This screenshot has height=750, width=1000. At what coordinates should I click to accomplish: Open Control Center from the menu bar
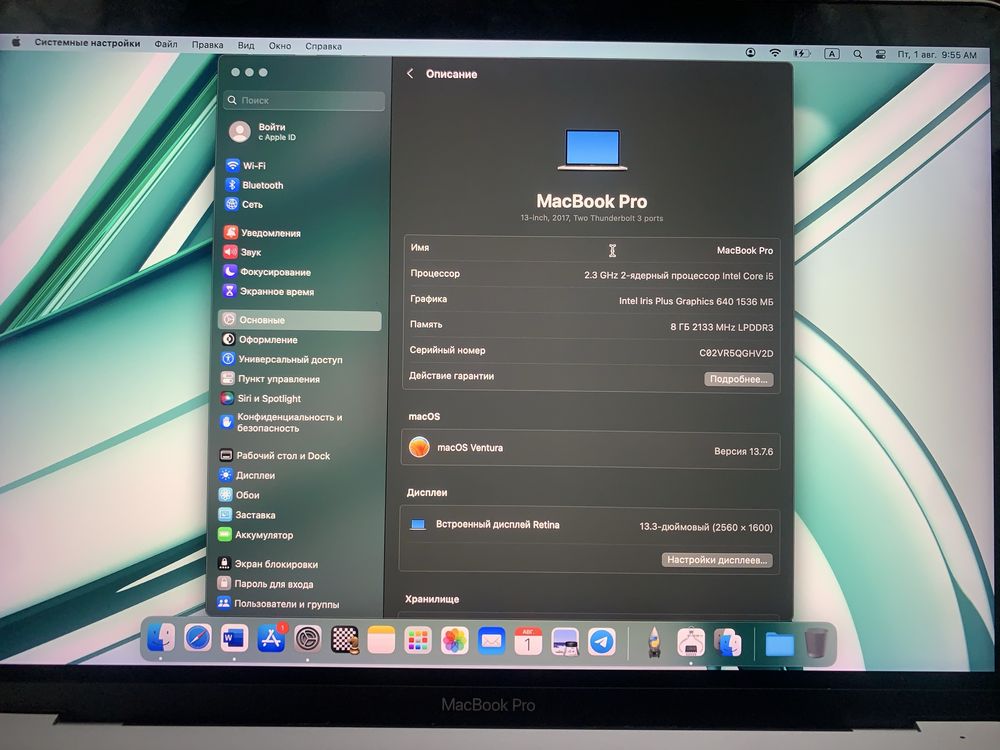[880, 54]
